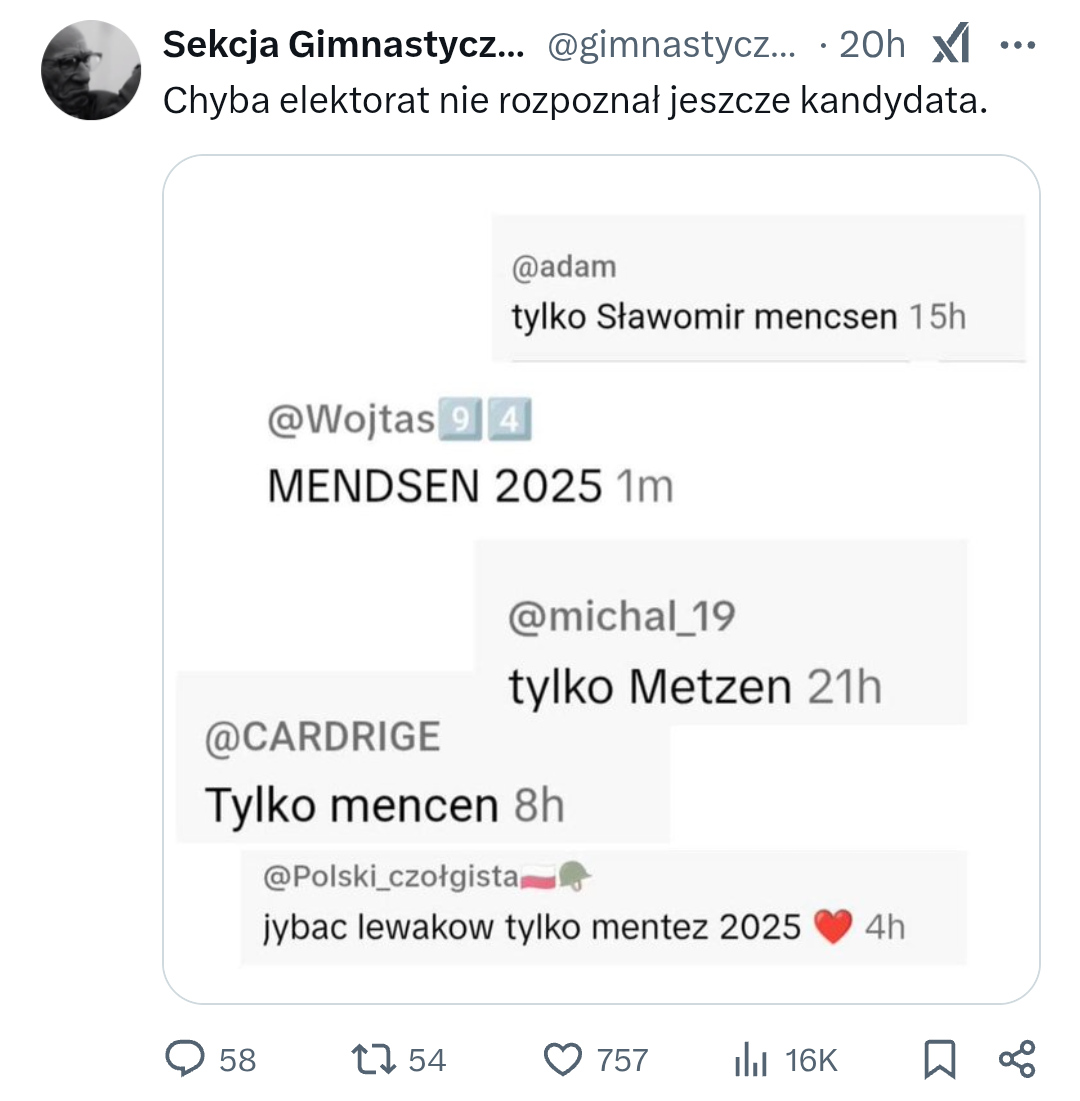1080x1101 pixels.
Task: Click the 16K views count
Action: coord(811,1060)
